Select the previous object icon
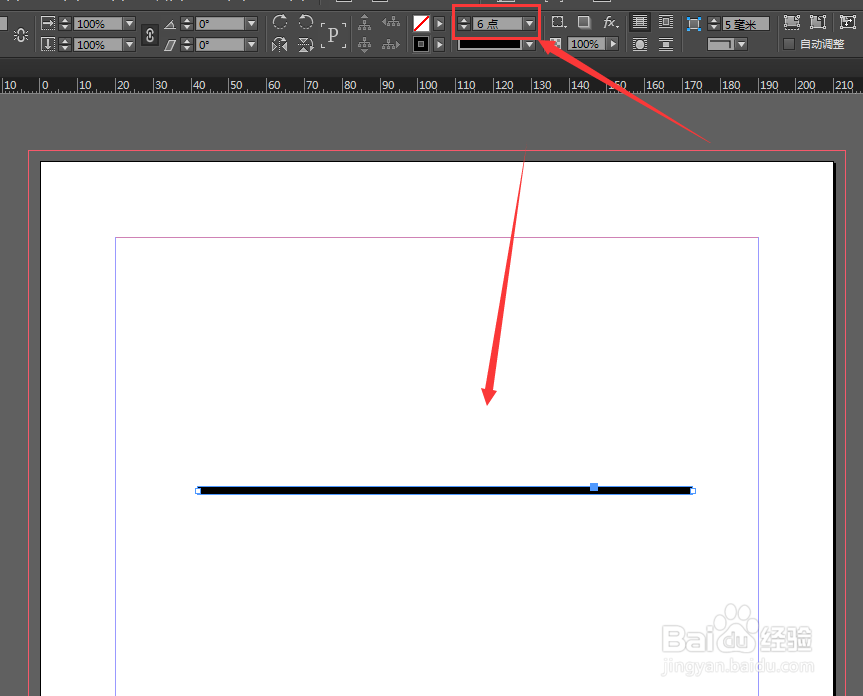 [x=391, y=23]
